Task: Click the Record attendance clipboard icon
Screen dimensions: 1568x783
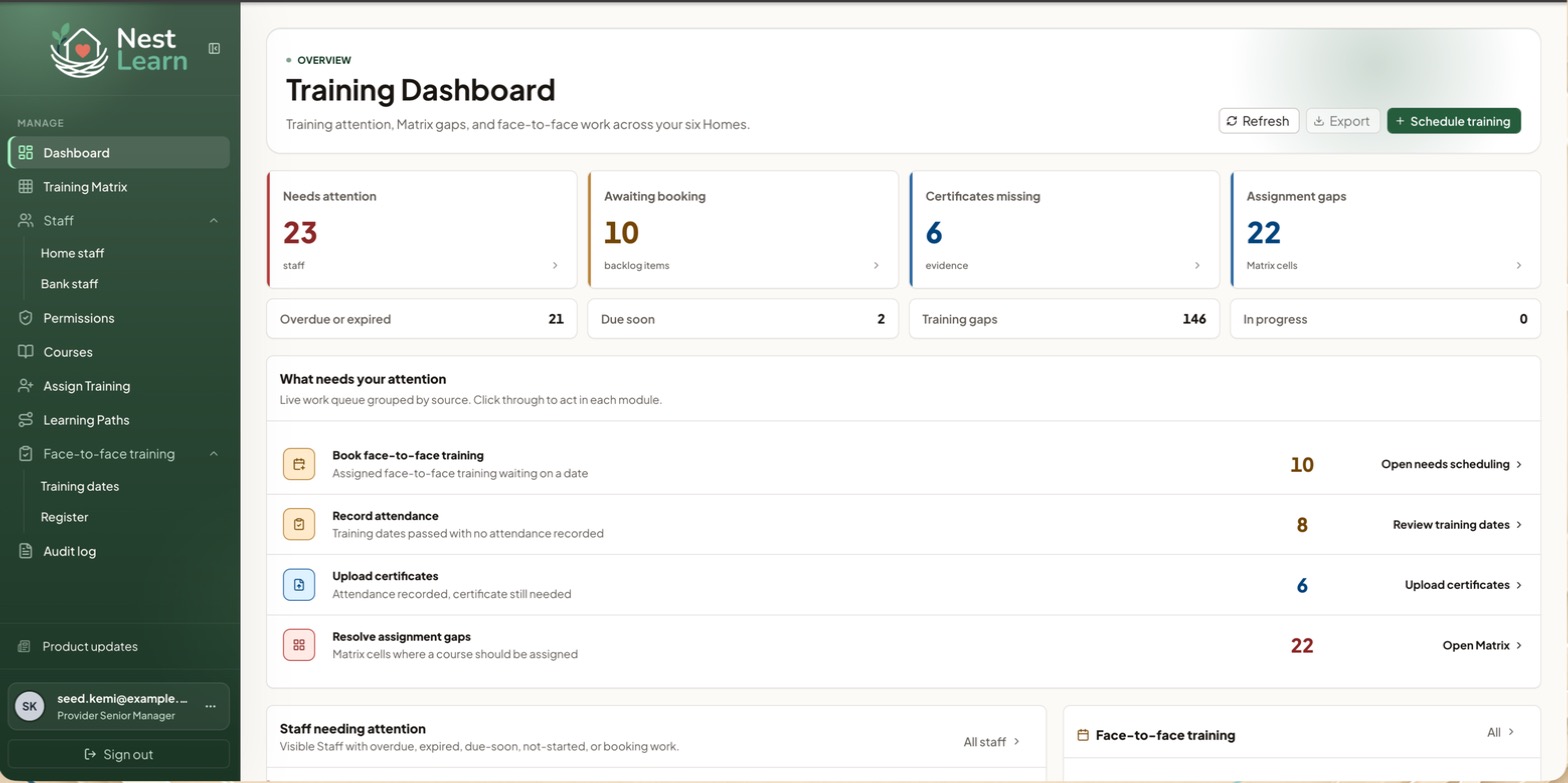Action: (299, 524)
